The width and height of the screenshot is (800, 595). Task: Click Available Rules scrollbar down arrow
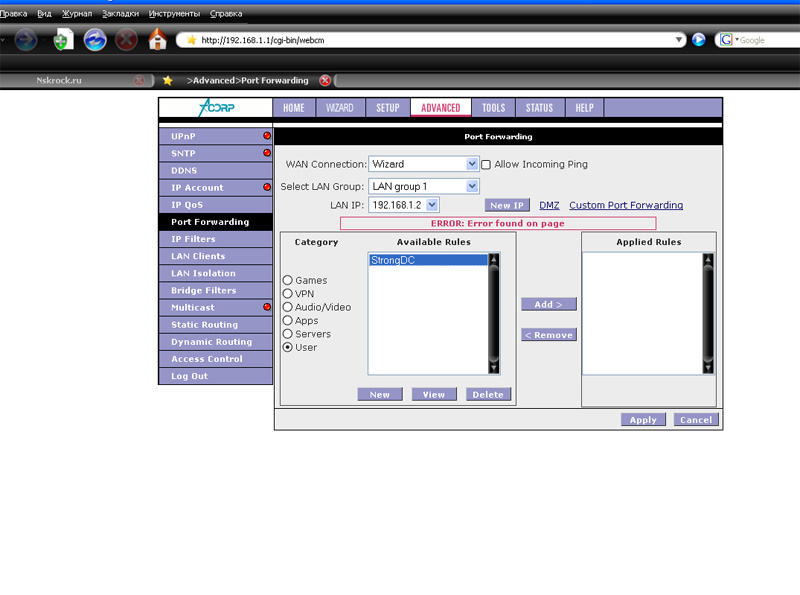click(x=493, y=367)
